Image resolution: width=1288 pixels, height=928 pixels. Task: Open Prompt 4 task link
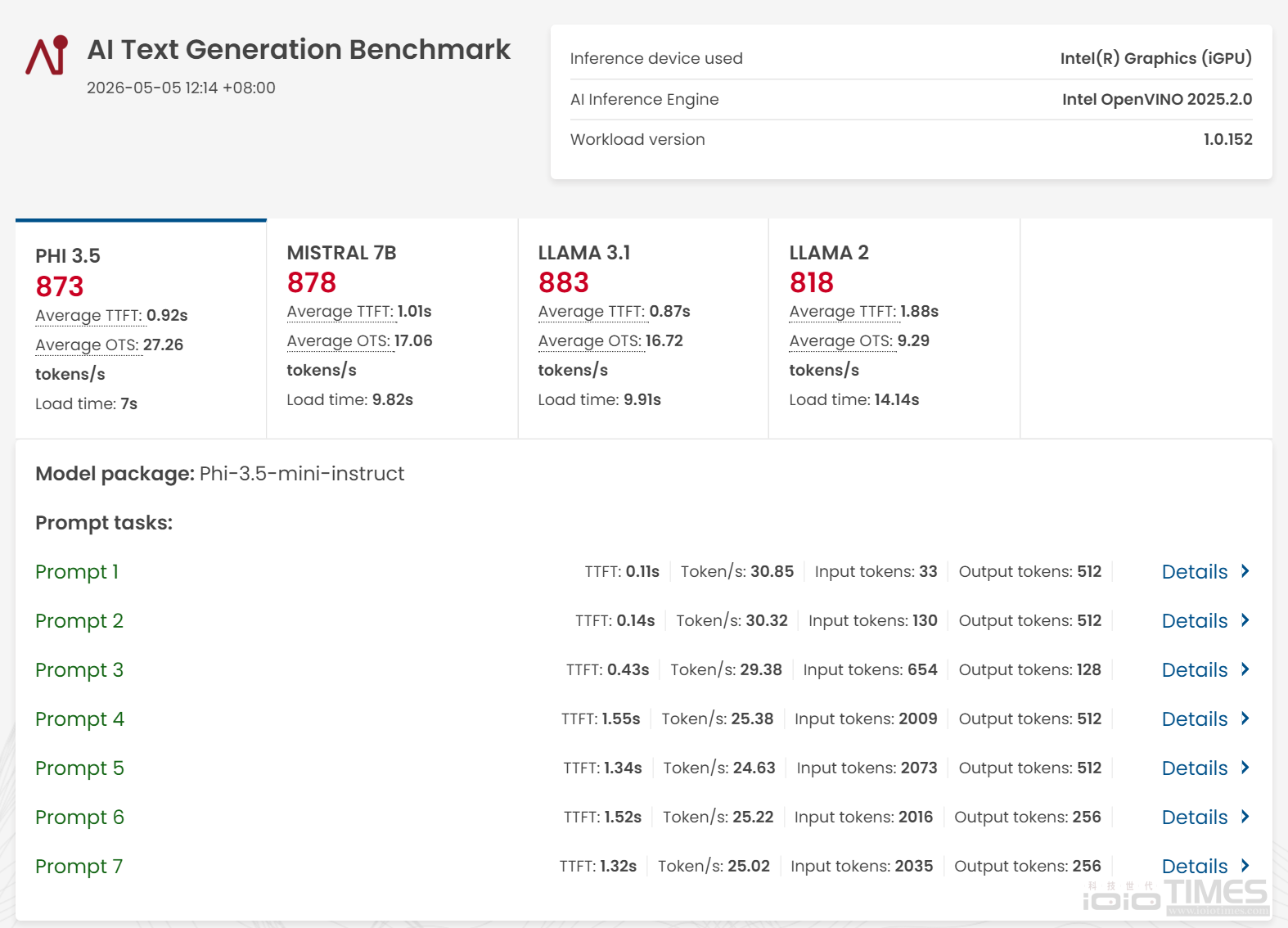[x=80, y=719]
